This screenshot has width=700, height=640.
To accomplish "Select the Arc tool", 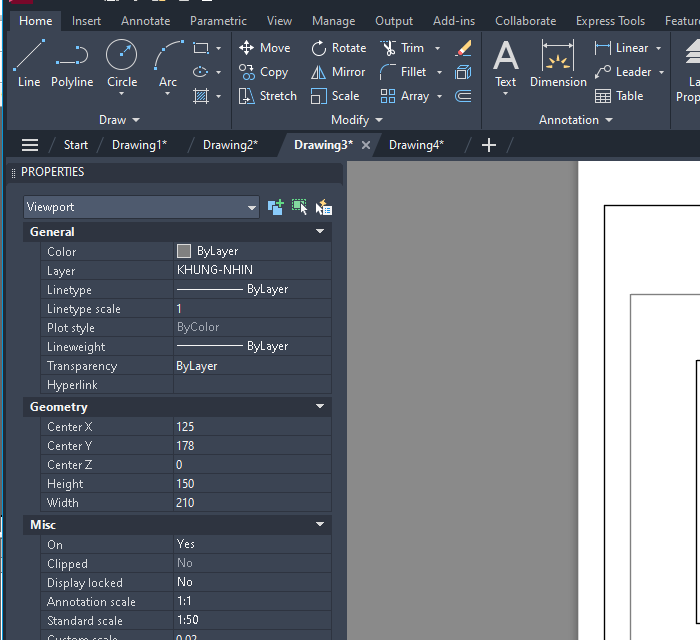I will point(168,62).
